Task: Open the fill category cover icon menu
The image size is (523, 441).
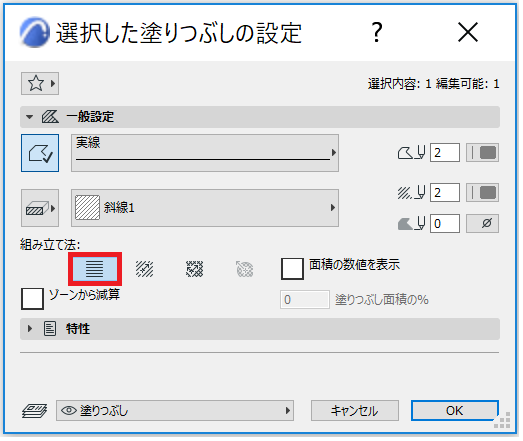Action: click(x=40, y=208)
